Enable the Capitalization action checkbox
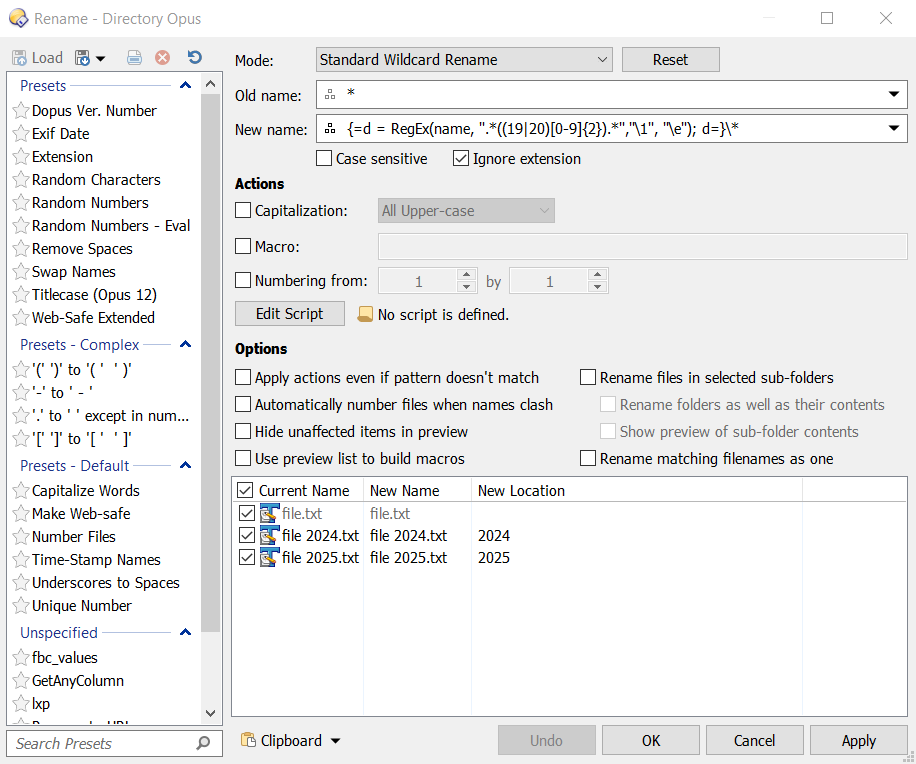Viewport: 916px width, 764px height. (x=243, y=210)
